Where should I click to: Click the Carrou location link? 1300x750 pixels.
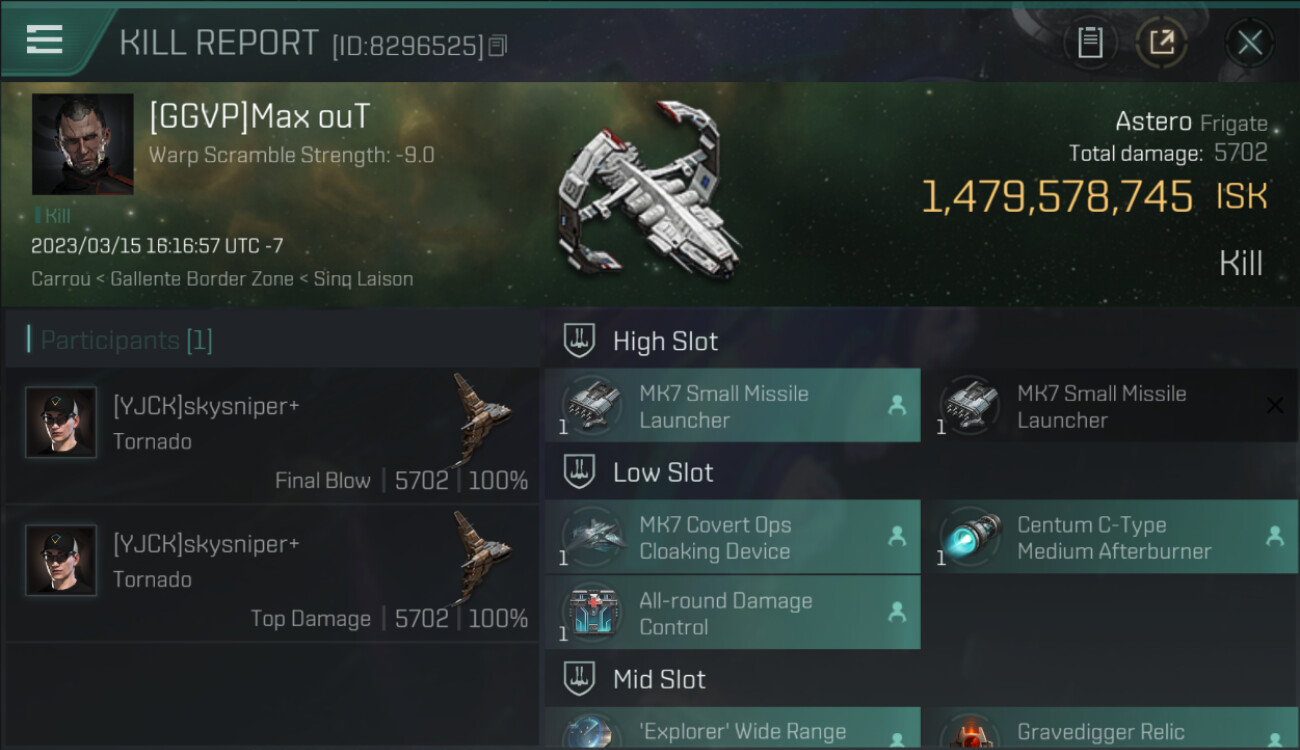tap(62, 279)
